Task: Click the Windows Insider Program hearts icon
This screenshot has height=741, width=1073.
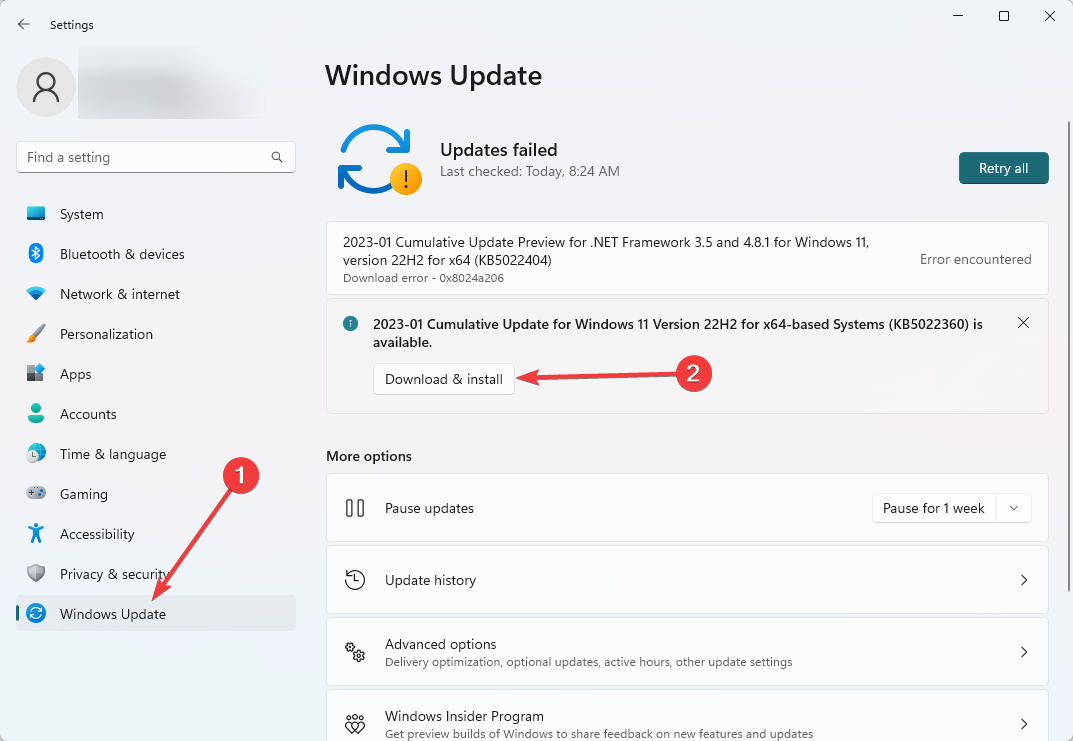Action: click(354, 724)
